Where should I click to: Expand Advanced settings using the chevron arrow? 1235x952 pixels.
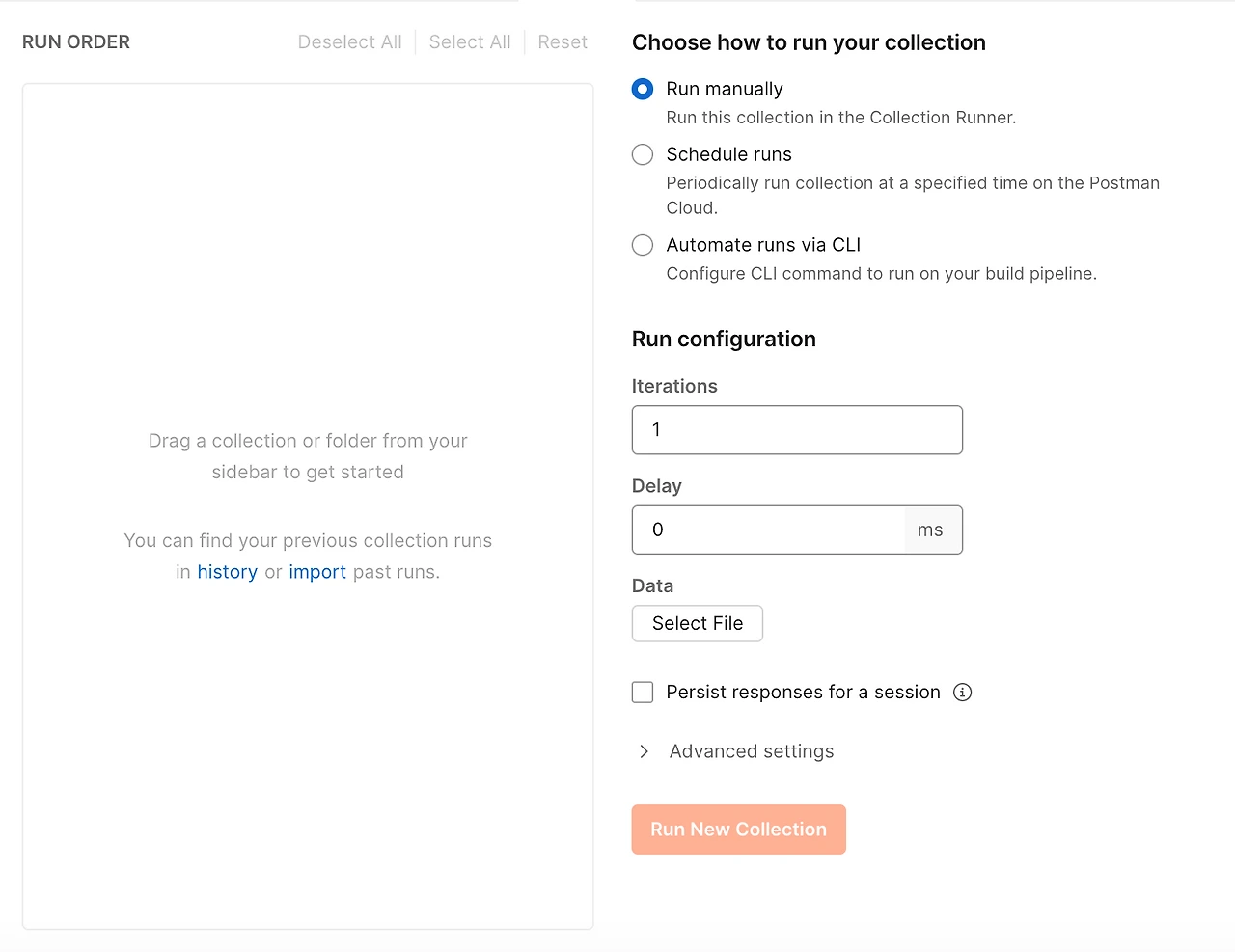tap(644, 751)
